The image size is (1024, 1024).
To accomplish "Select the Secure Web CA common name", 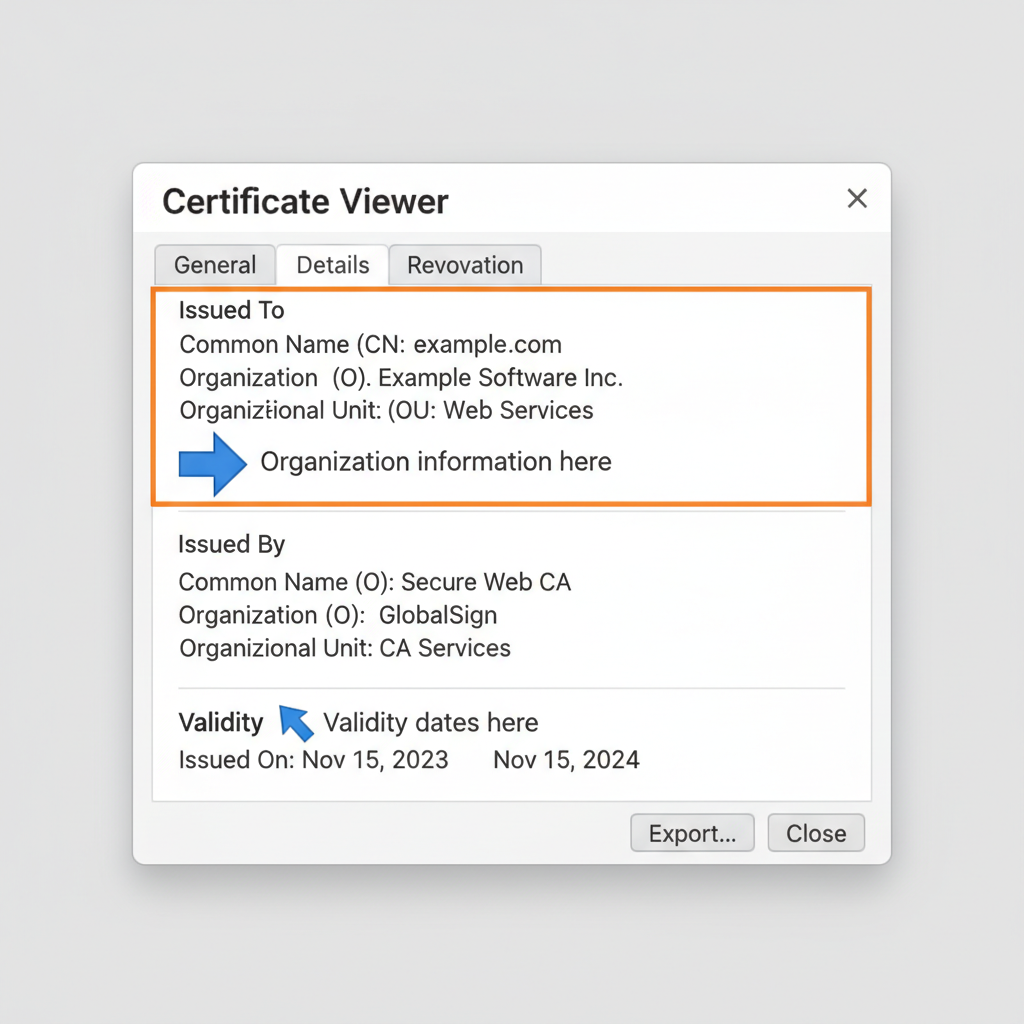I will coord(374,581).
